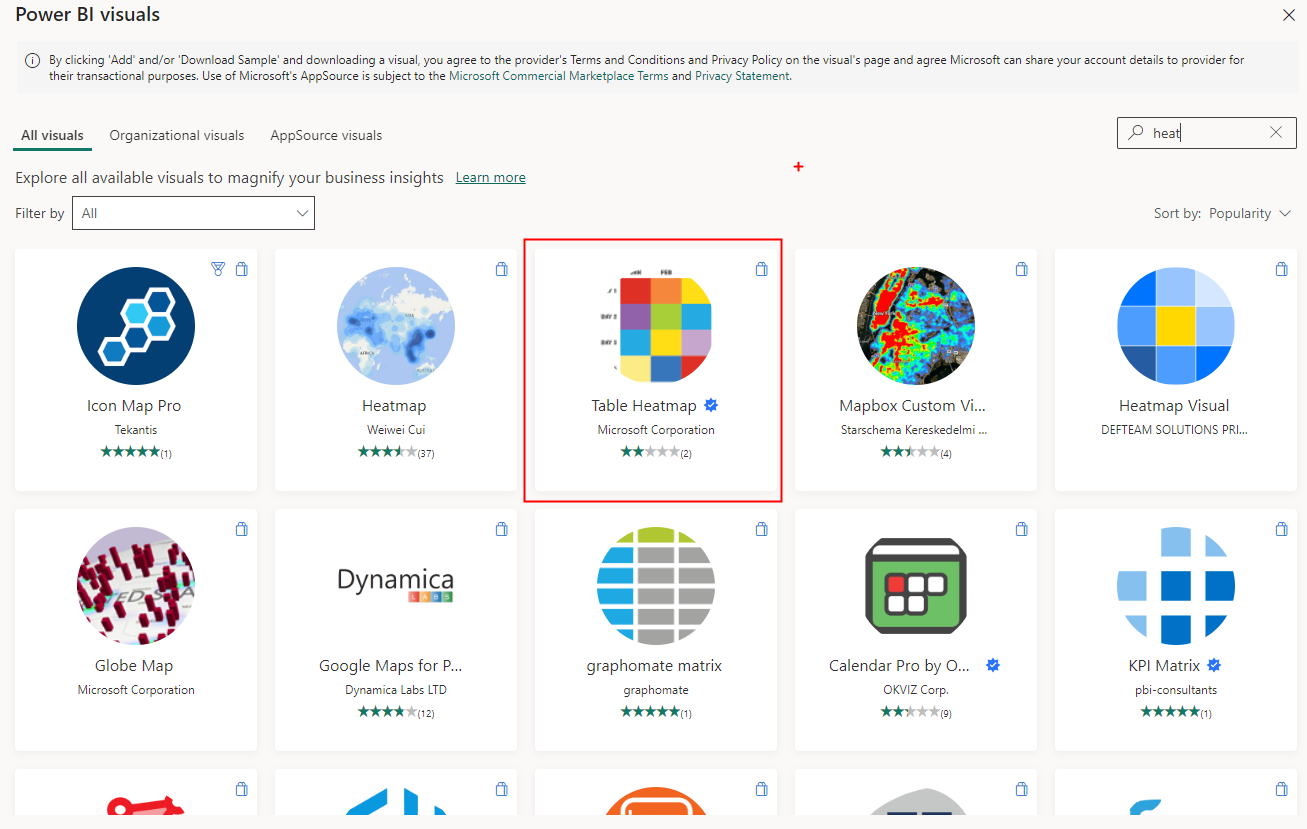This screenshot has width=1307, height=829.
Task: Clear the search box with the X
Action: click(x=1276, y=132)
